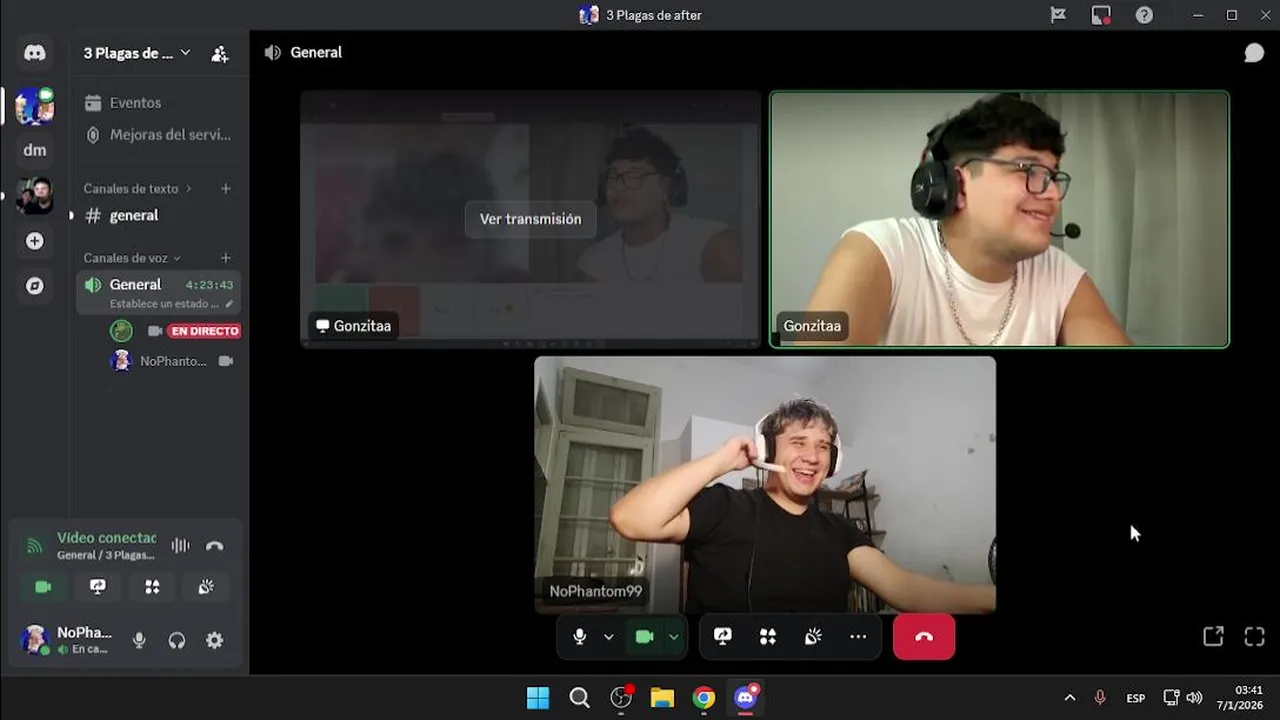Image resolution: width=1280 pixels, height=720 pixels.
Task: Open soundboard in call controls
Action: 813,637
